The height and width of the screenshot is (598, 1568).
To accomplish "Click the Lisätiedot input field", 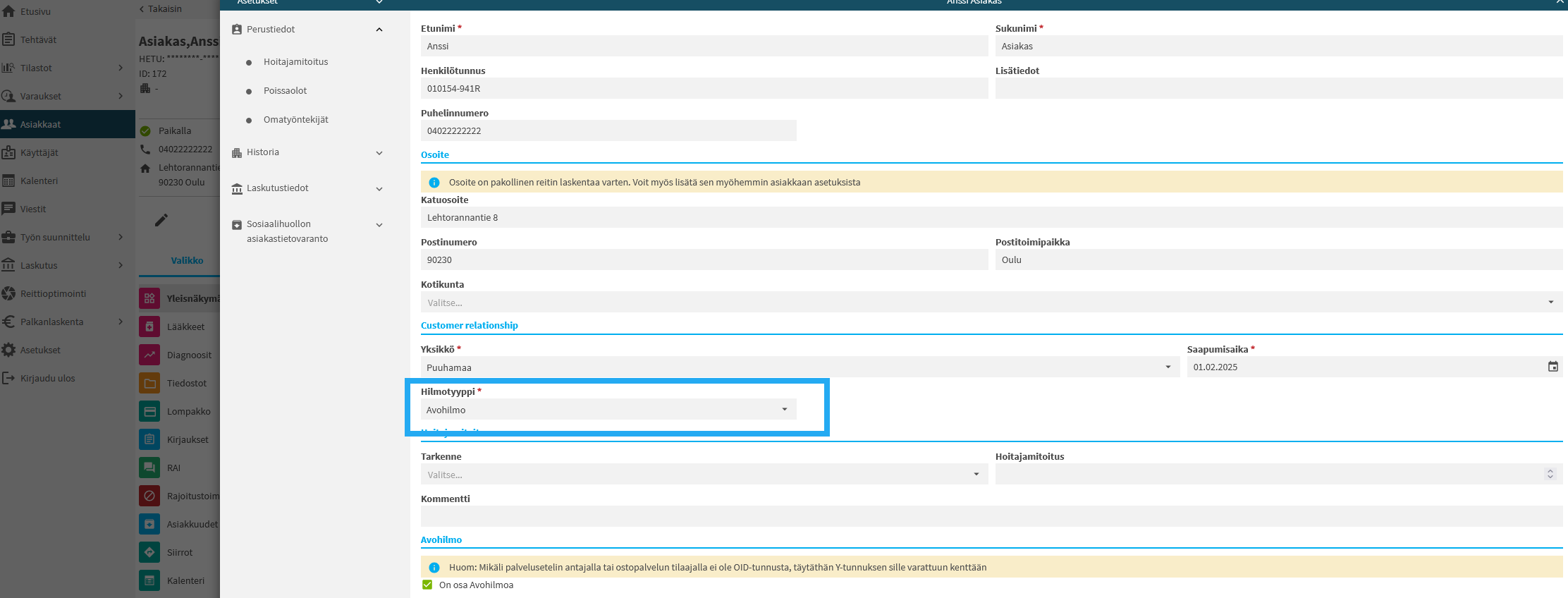I will (x=1279, y=88).
